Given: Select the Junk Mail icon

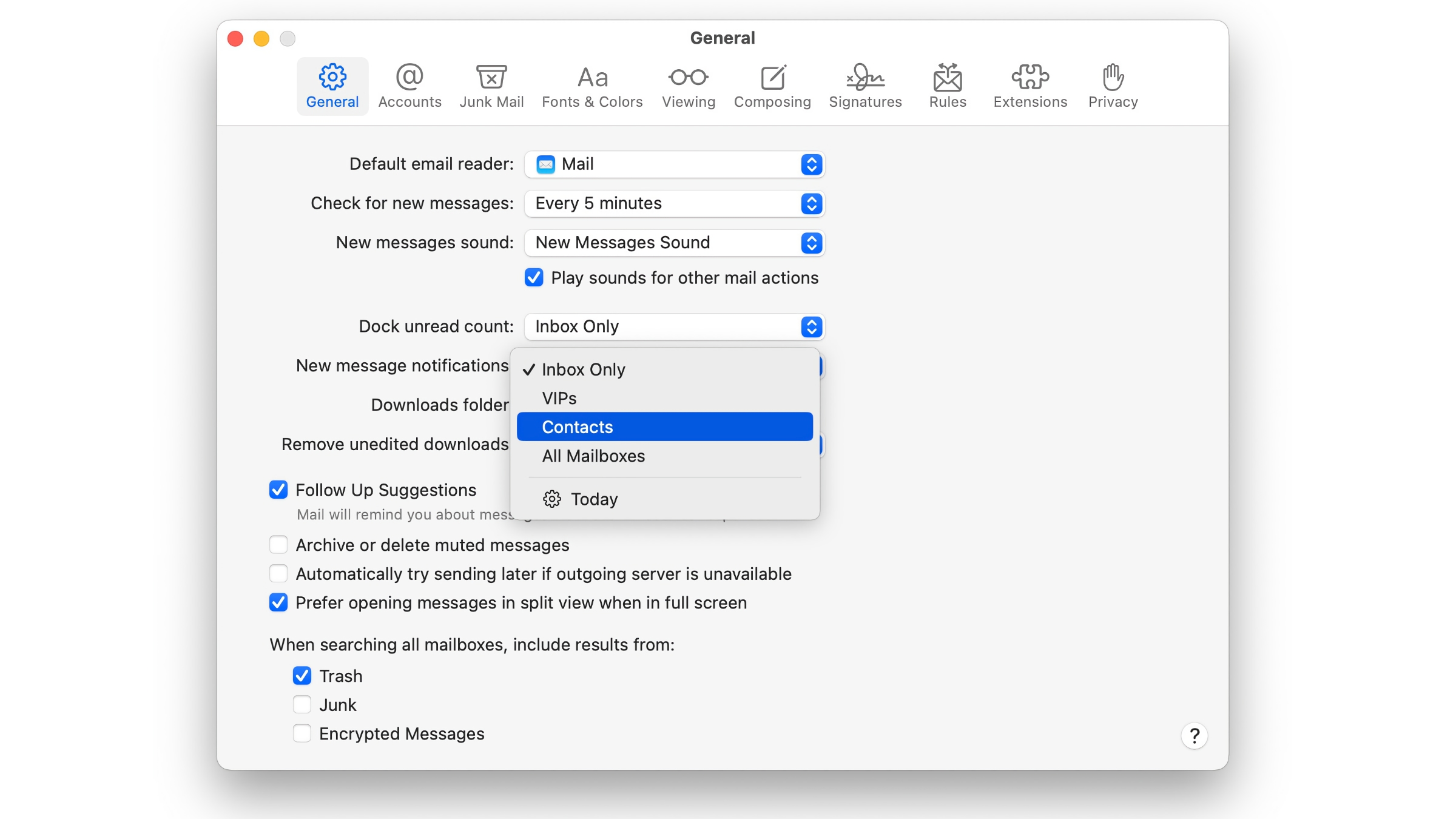Looking at the screenshot, I should tap(491, 85).
